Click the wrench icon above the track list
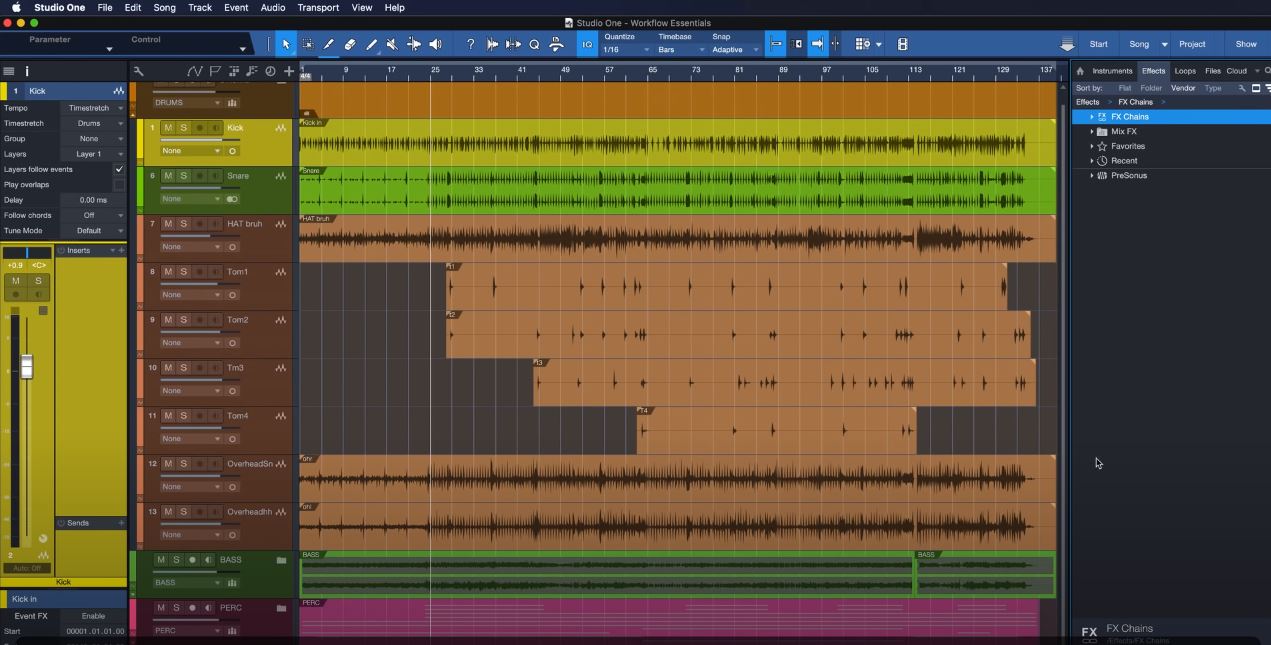 [x=139, y=71]
